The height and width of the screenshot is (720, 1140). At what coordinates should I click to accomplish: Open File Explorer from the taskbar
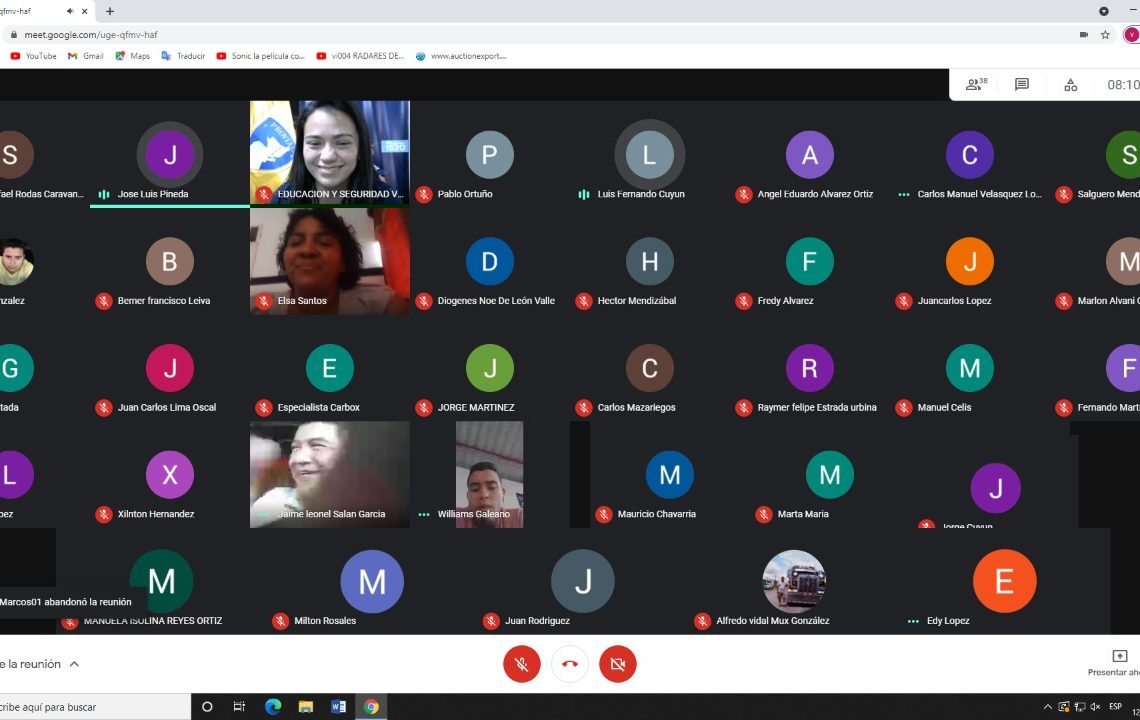coord(306,707)
